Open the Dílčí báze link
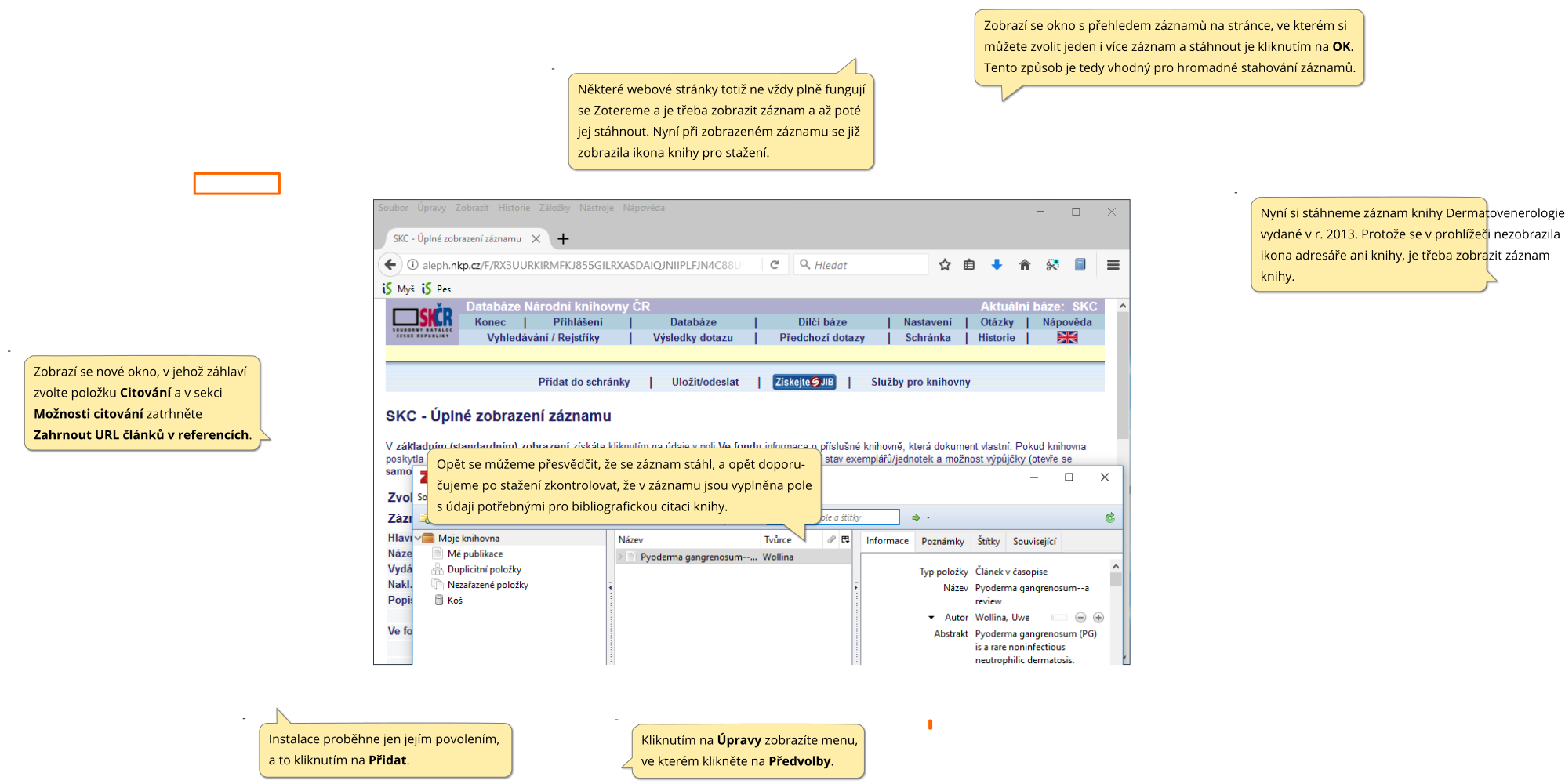 point(822,322)
